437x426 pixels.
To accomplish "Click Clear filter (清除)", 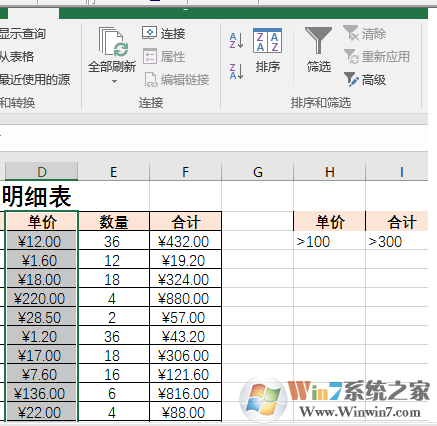I will pos(365,33).
